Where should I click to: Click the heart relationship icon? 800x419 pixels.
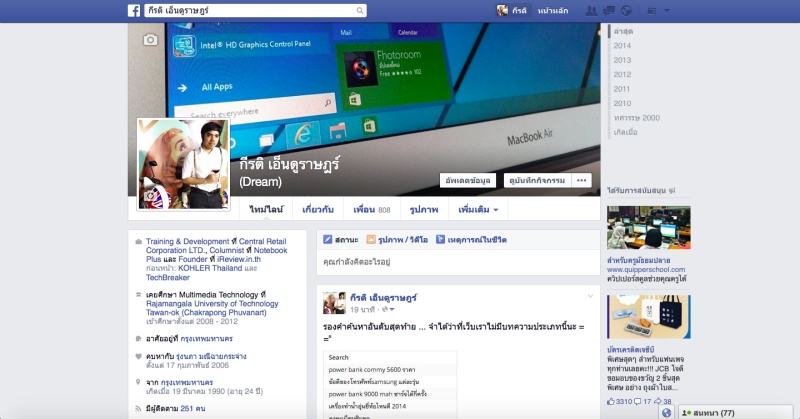click(138, 356)
